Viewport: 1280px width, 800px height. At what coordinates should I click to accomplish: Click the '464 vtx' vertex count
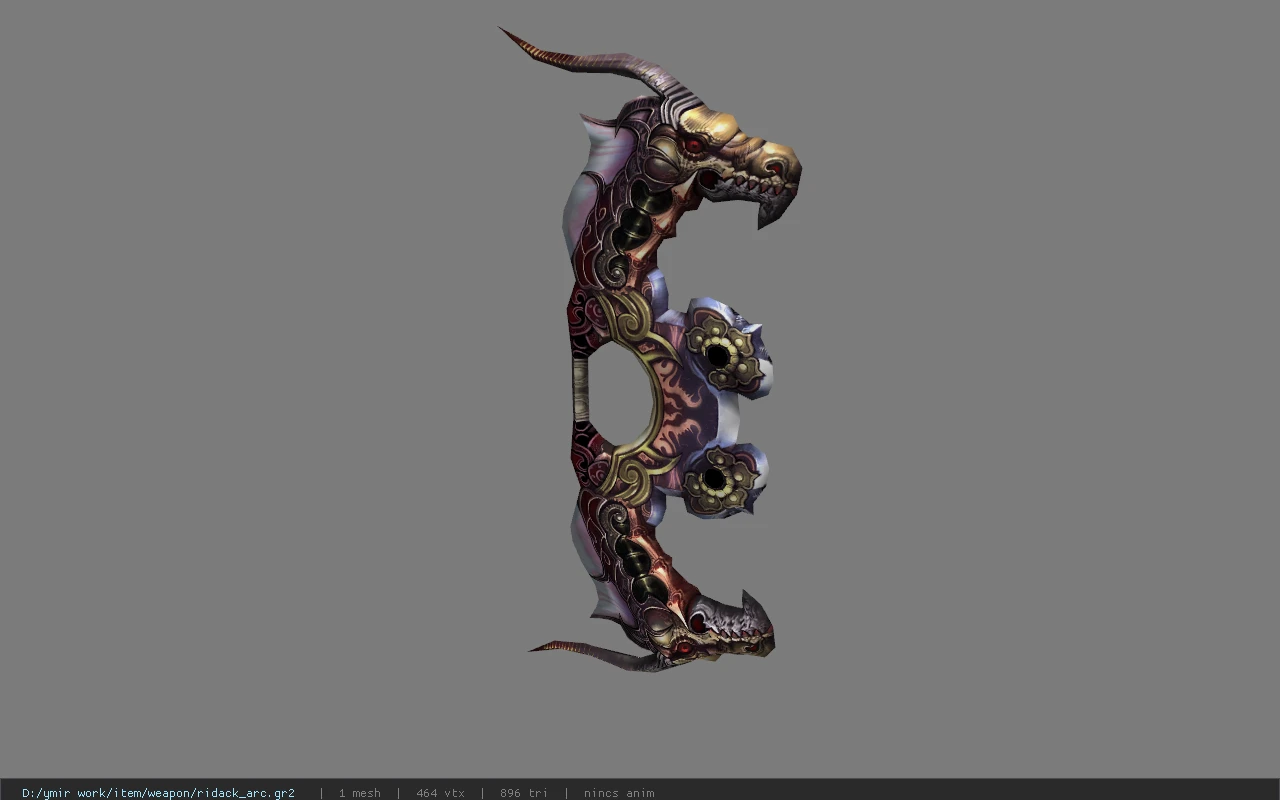[x=440, y=793]
